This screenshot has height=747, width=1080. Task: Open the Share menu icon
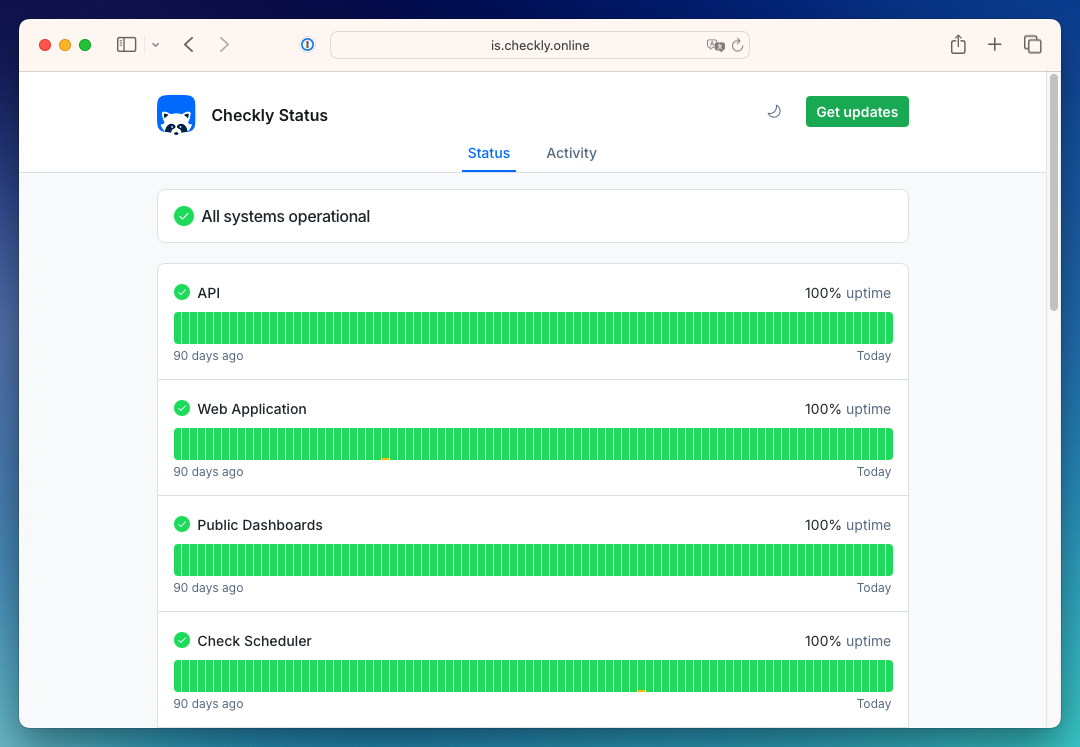[x=958, y=44]
